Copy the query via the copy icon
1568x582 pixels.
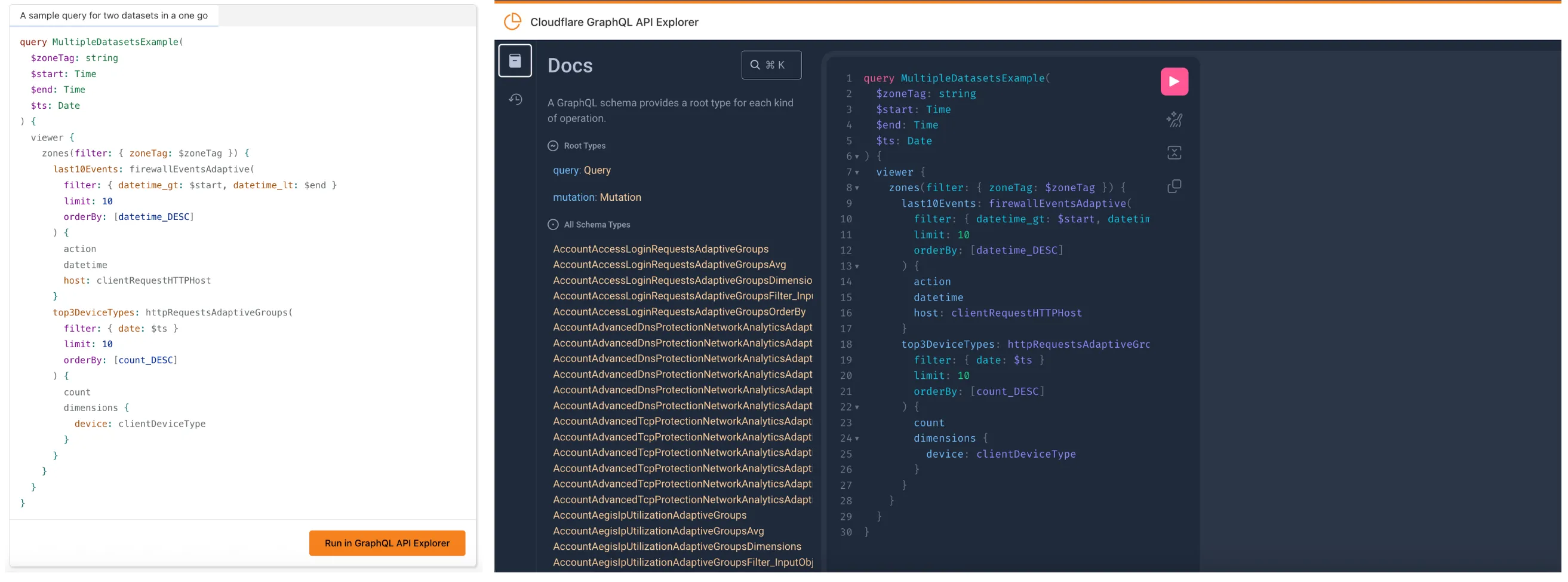pyautogui.click(x=1174, y=186)
